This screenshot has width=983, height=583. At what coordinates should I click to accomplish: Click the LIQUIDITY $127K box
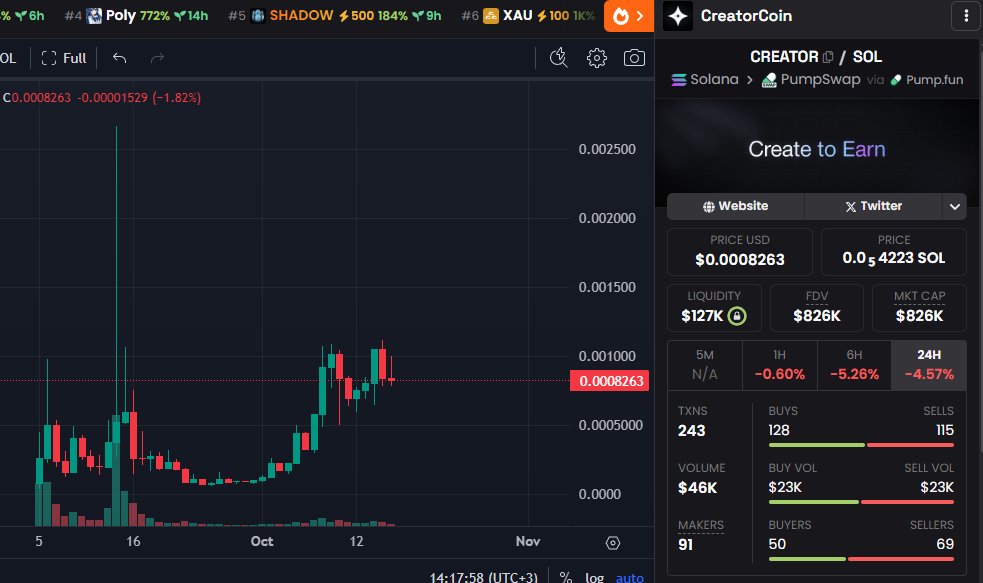714,308
